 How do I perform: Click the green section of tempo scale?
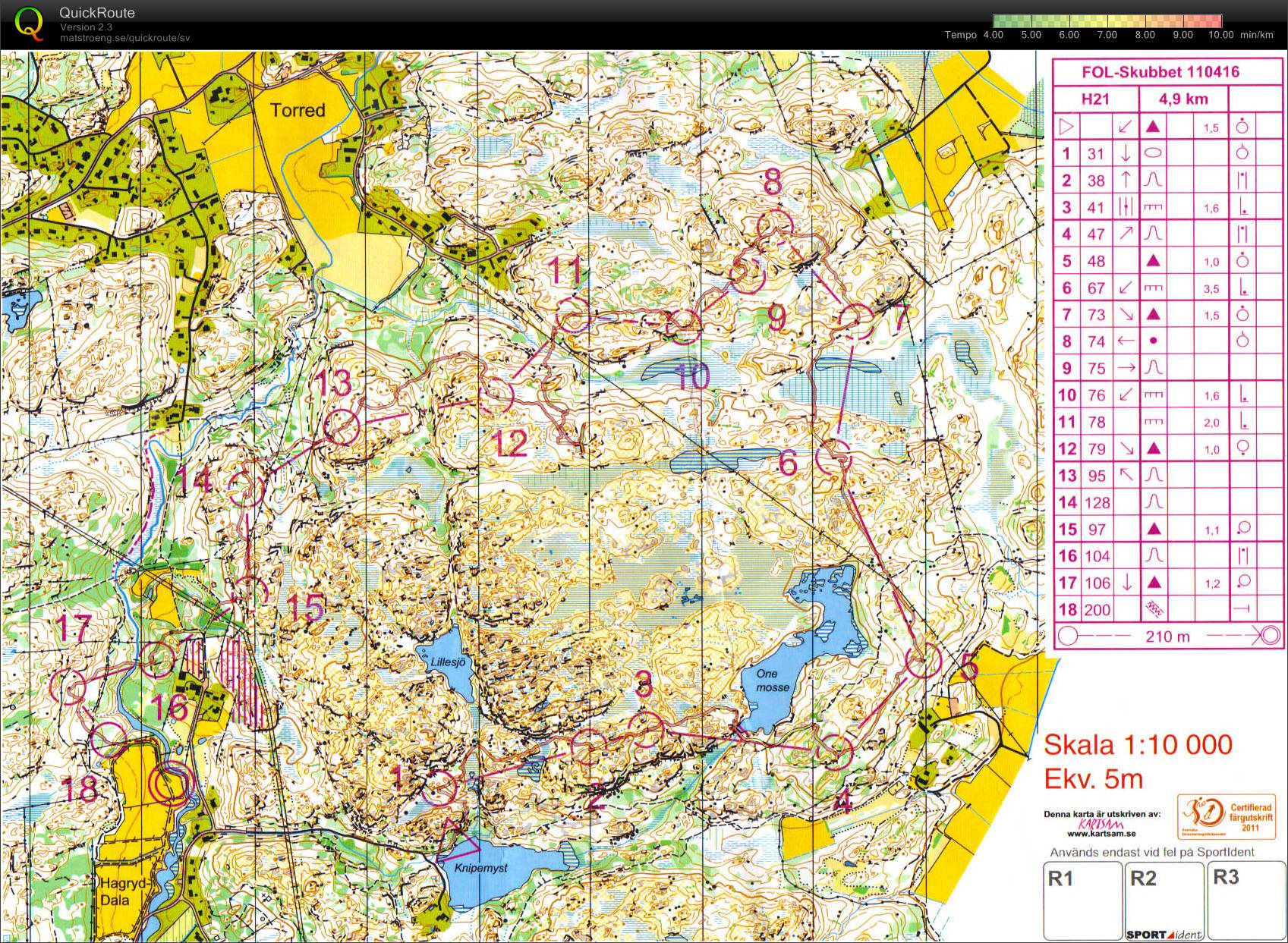pos(1022,21)
